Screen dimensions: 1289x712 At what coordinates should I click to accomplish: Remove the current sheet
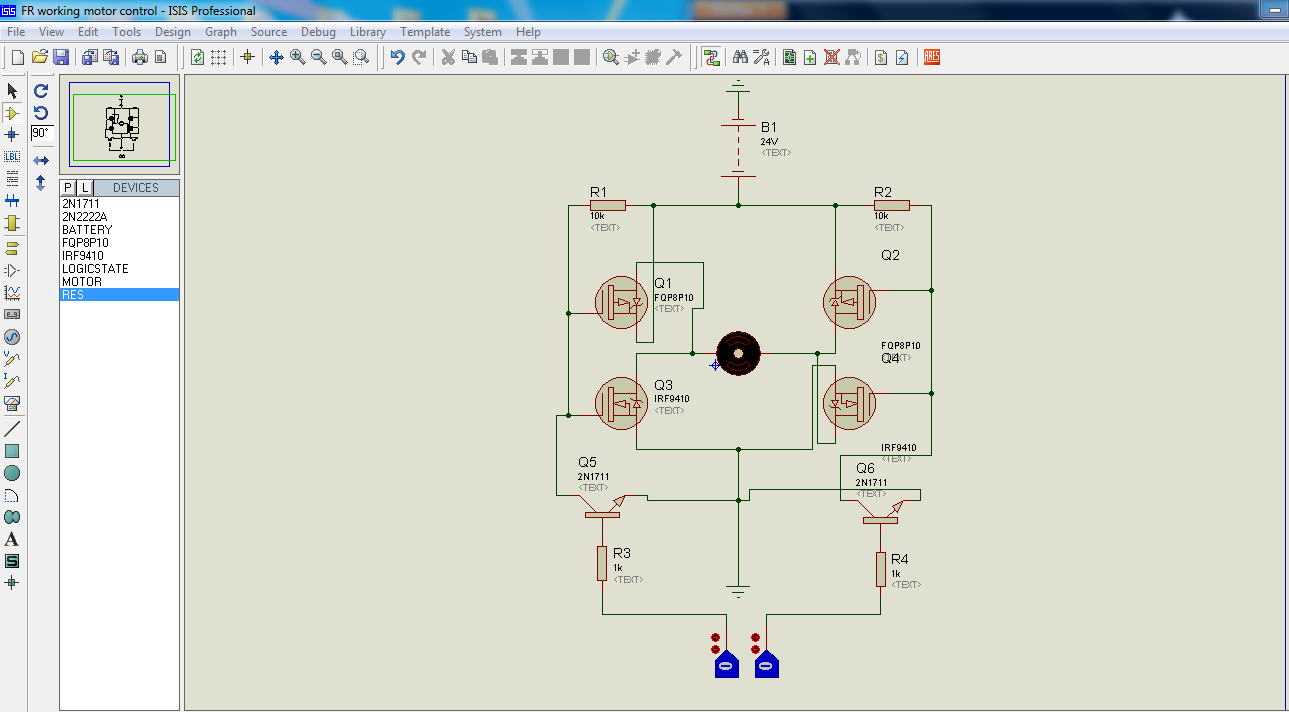(x=832, y=57)
